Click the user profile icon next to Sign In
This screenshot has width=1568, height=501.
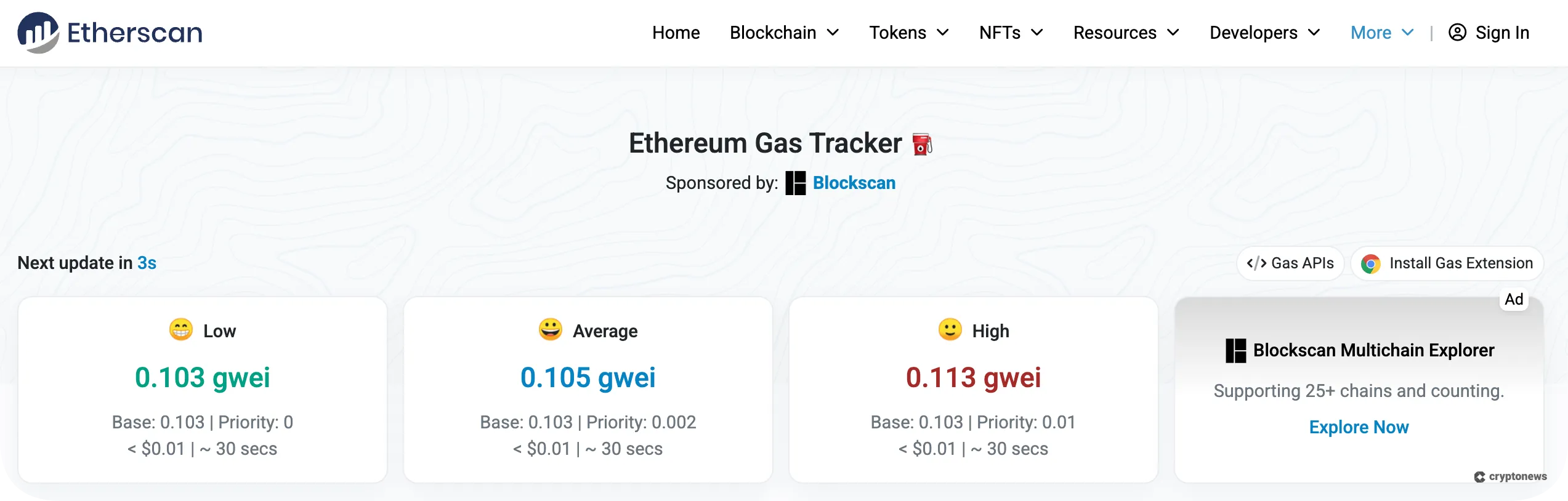click(1457, 33)
